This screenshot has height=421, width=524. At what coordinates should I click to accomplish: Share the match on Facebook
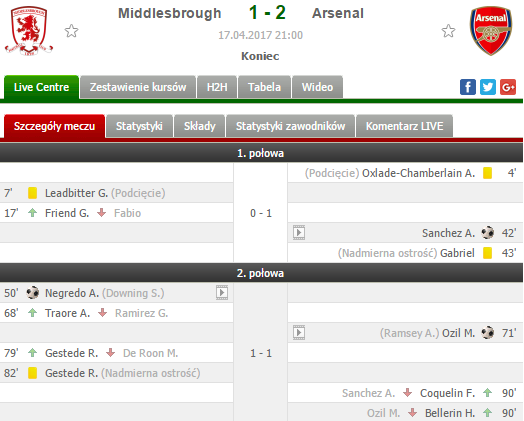pyautogui.click(x=468, y=87)
